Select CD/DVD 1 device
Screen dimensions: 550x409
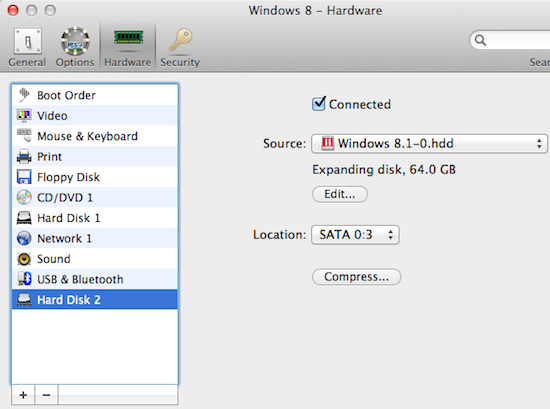coord(95,197)
